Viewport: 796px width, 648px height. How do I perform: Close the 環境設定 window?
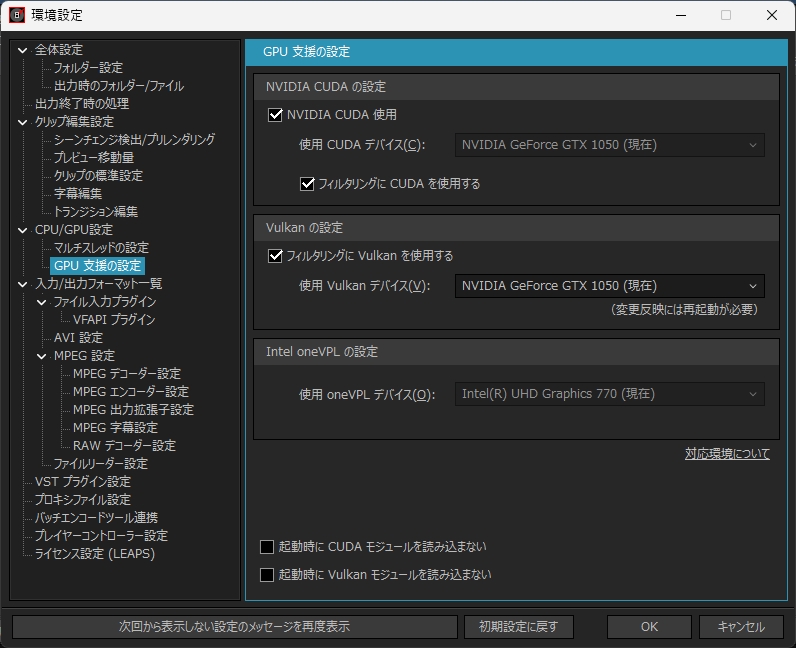click(772, 15)
